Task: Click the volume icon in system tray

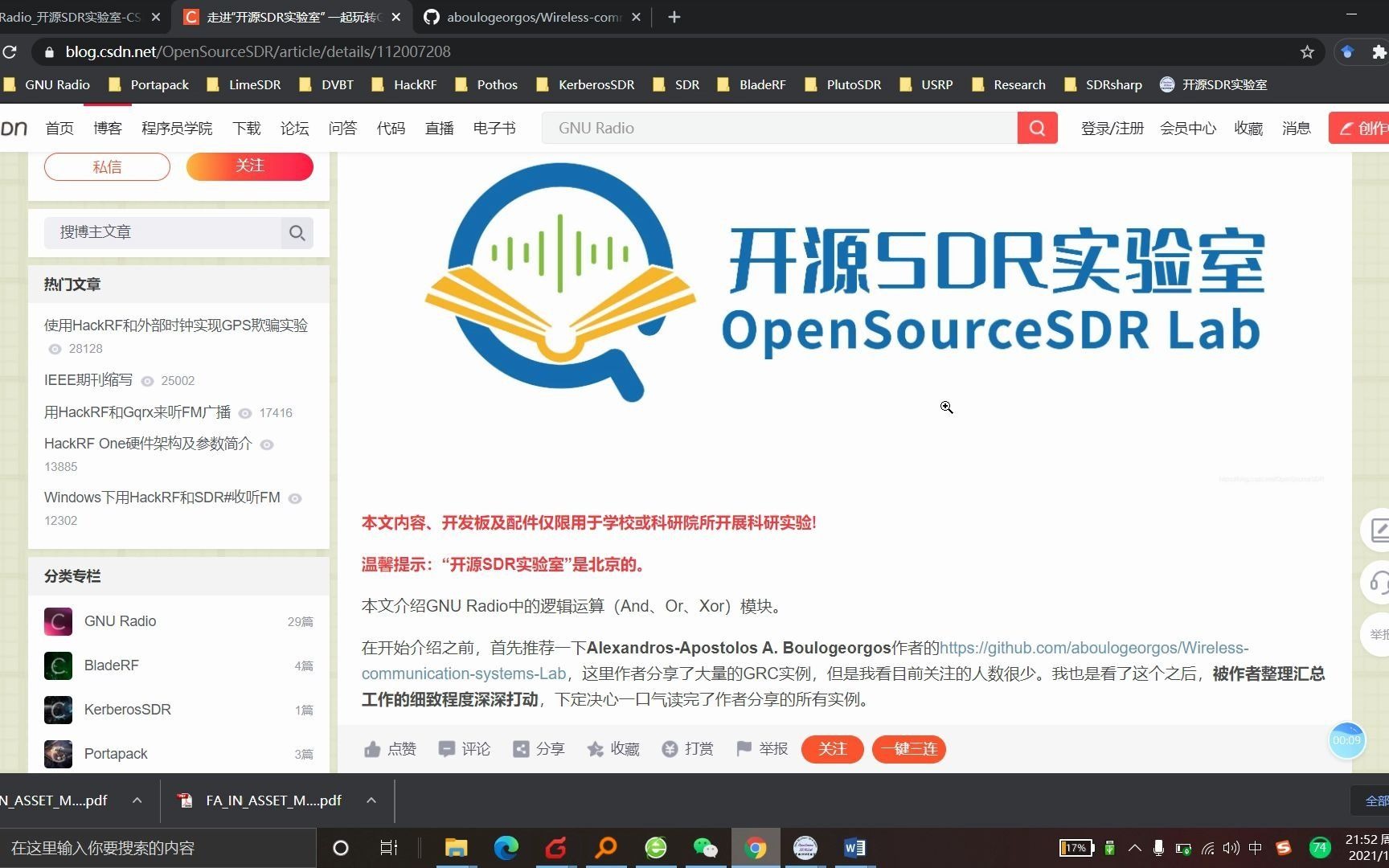Action: 1231,848
